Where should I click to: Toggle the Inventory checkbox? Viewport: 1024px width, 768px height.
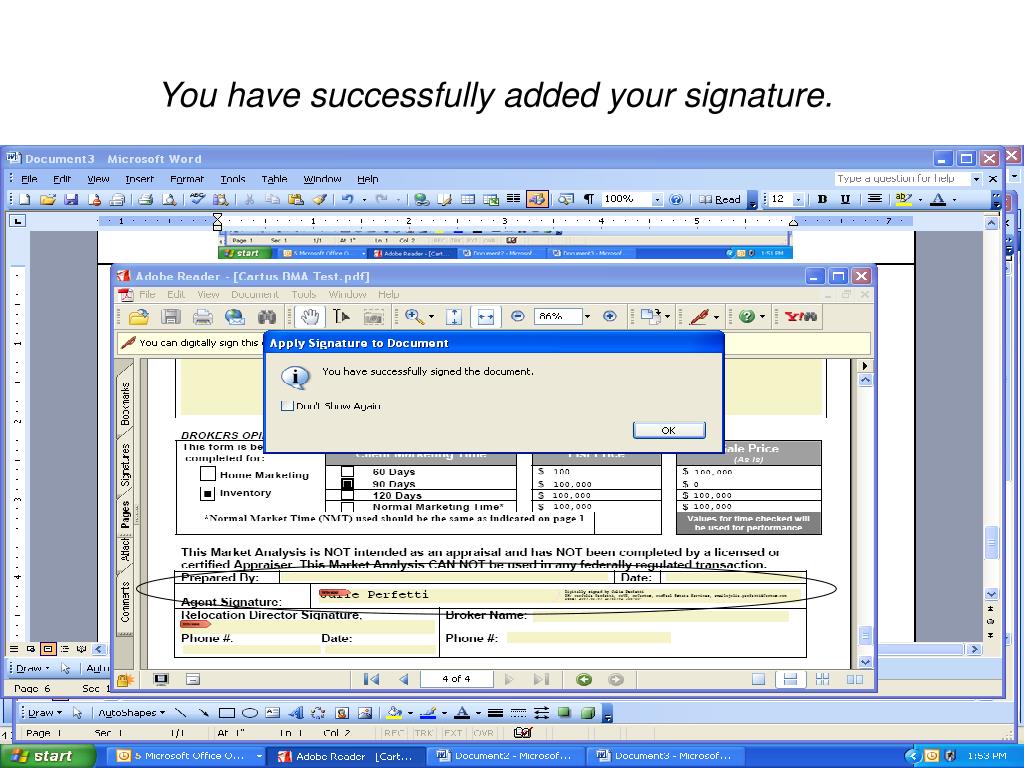click(x=208, y=494)
